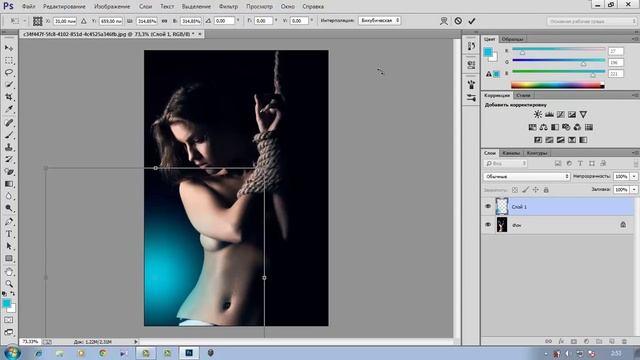Open layer filter type dropdown
Viewport: 640px width, 360px height.
[505, 164]
